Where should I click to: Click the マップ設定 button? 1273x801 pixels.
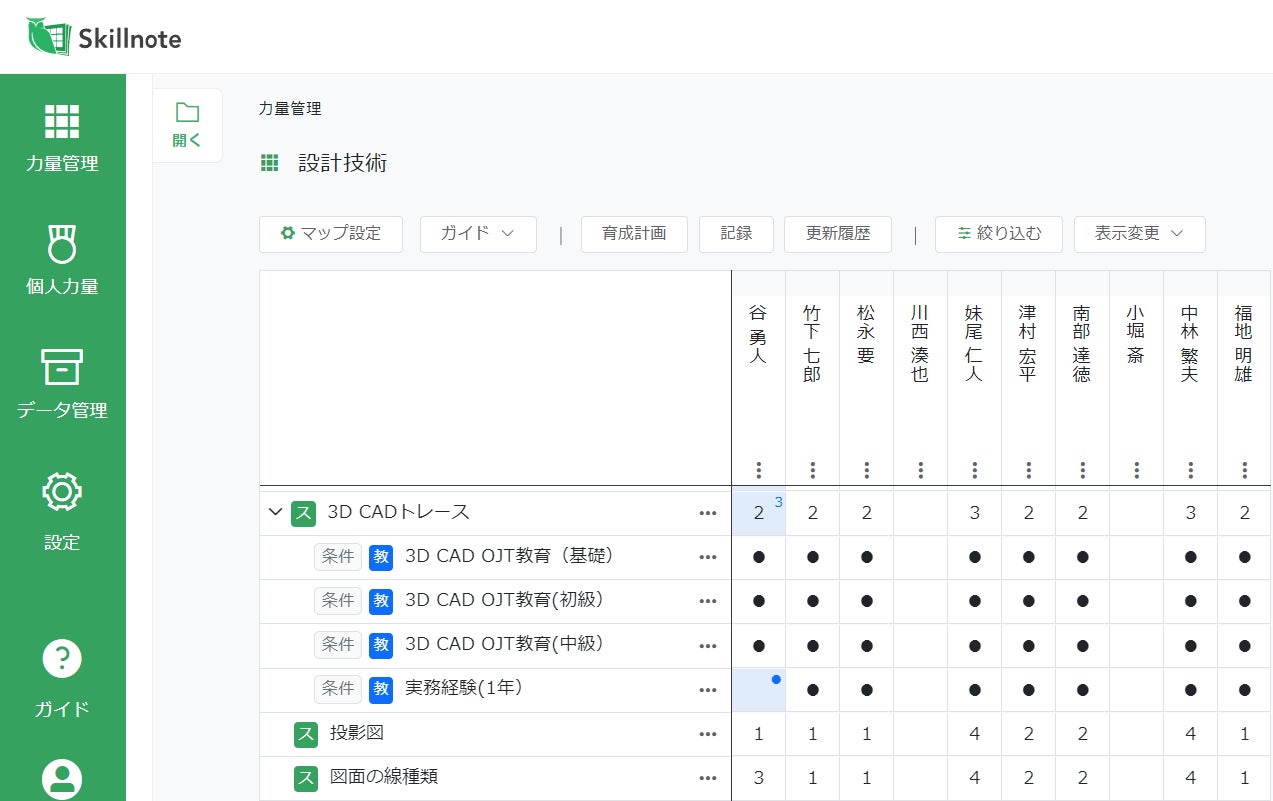[x=331, y=234]
